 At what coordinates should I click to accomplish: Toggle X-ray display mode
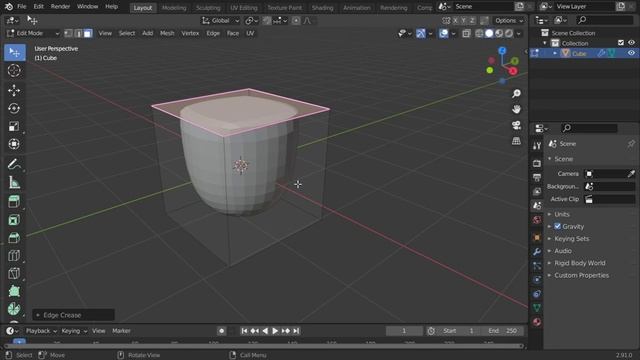pos(466,33)
